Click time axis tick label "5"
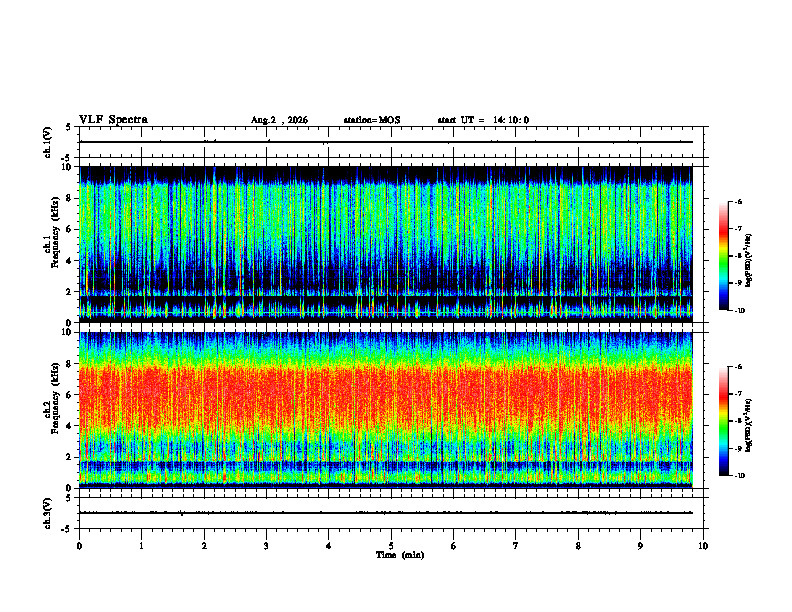Screen dimensions: 792x612 [x=391, y=546]
